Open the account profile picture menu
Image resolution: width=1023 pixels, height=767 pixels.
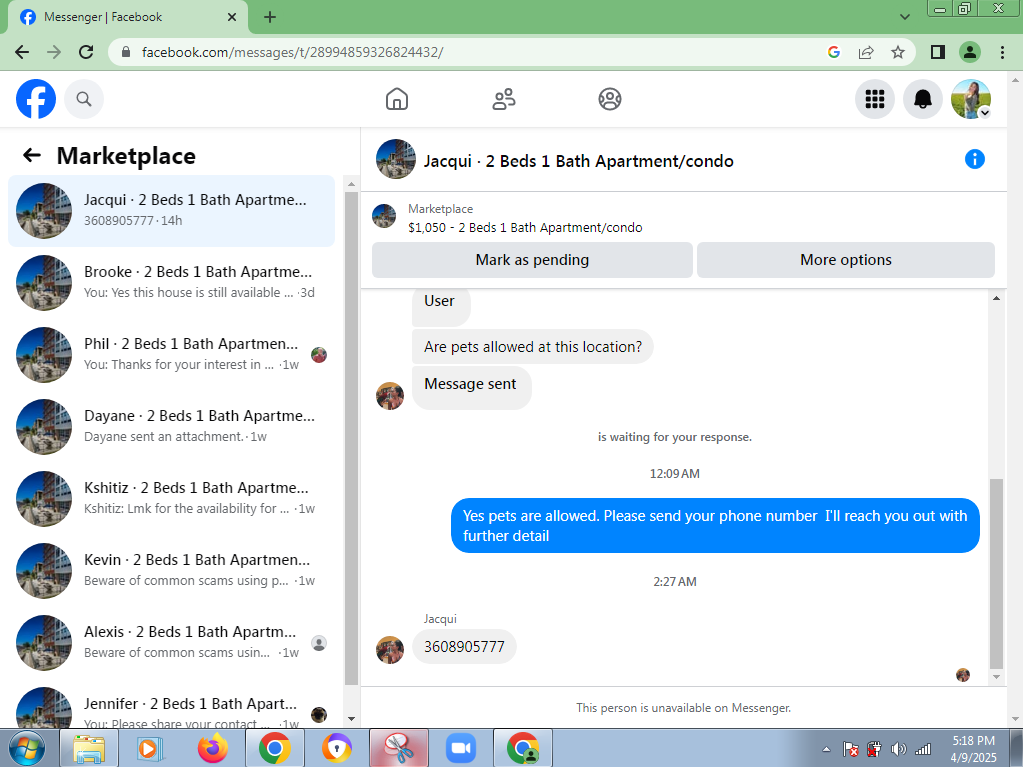click(x=971, y=99)
